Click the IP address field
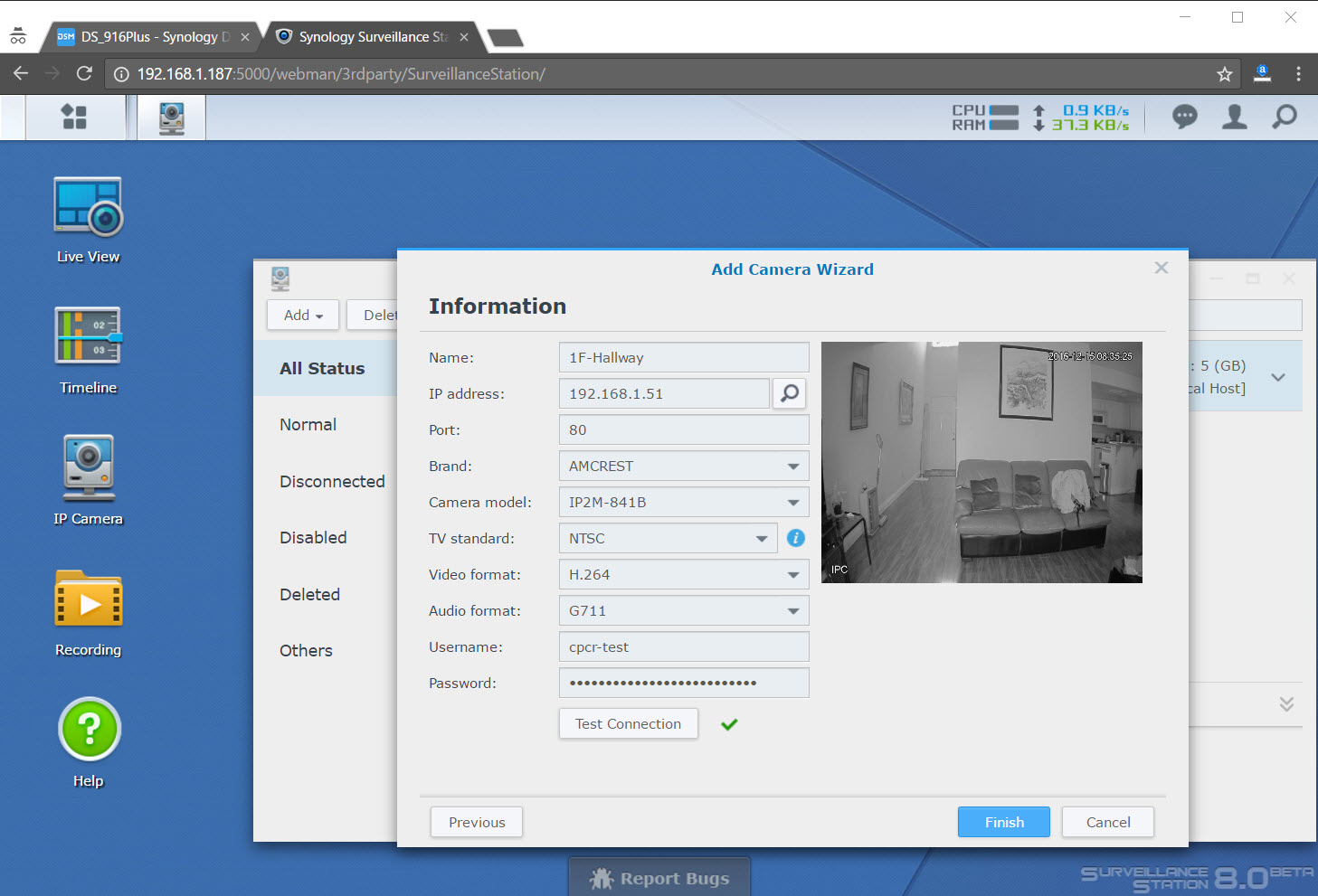 pyautogui.click(x=664, y=393)
